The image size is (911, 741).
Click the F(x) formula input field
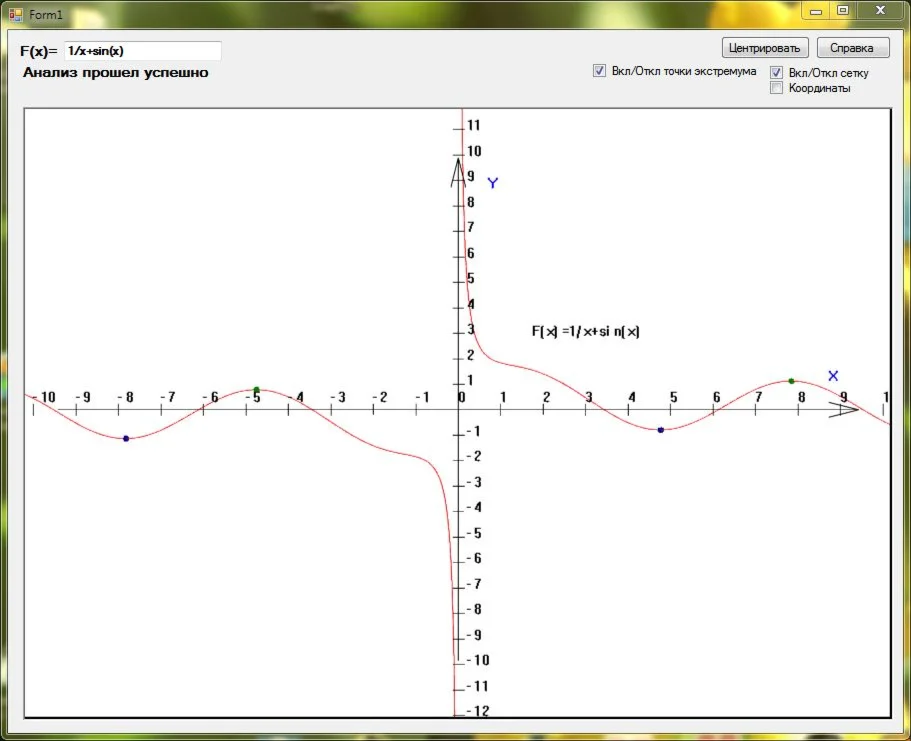click(x=142, y=51)
